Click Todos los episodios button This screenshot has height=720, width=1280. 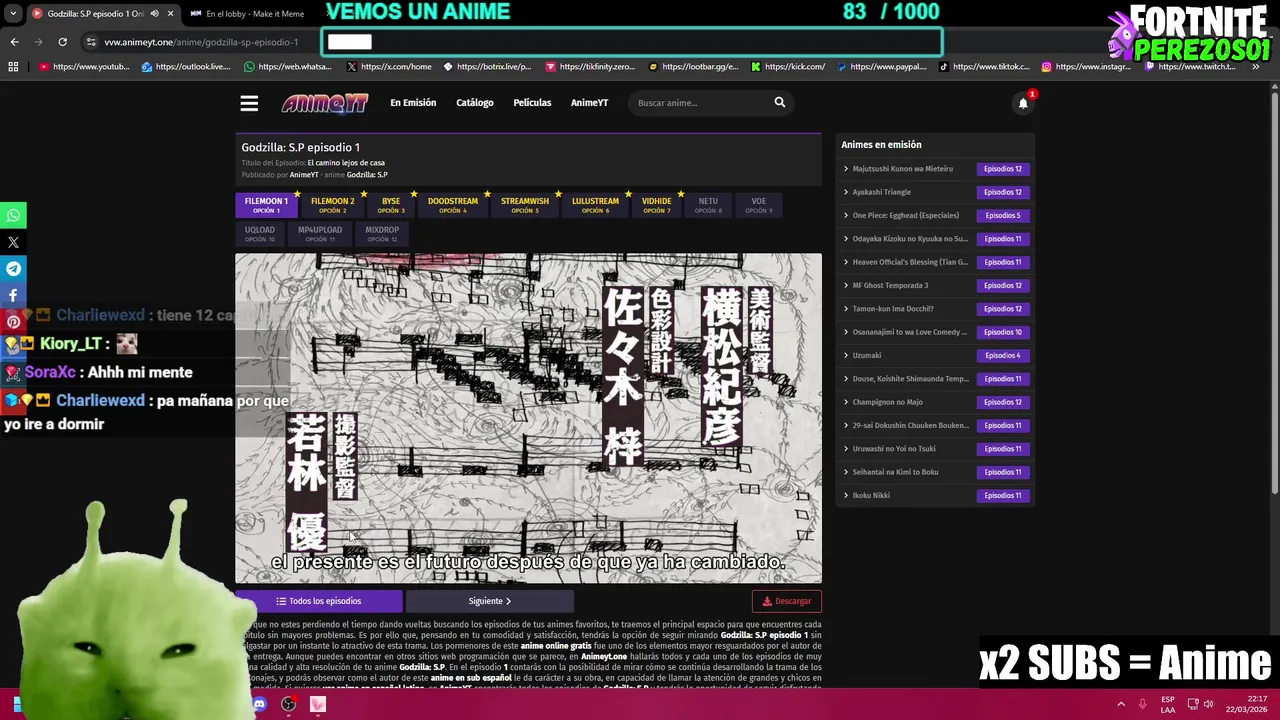pos(319,601)
